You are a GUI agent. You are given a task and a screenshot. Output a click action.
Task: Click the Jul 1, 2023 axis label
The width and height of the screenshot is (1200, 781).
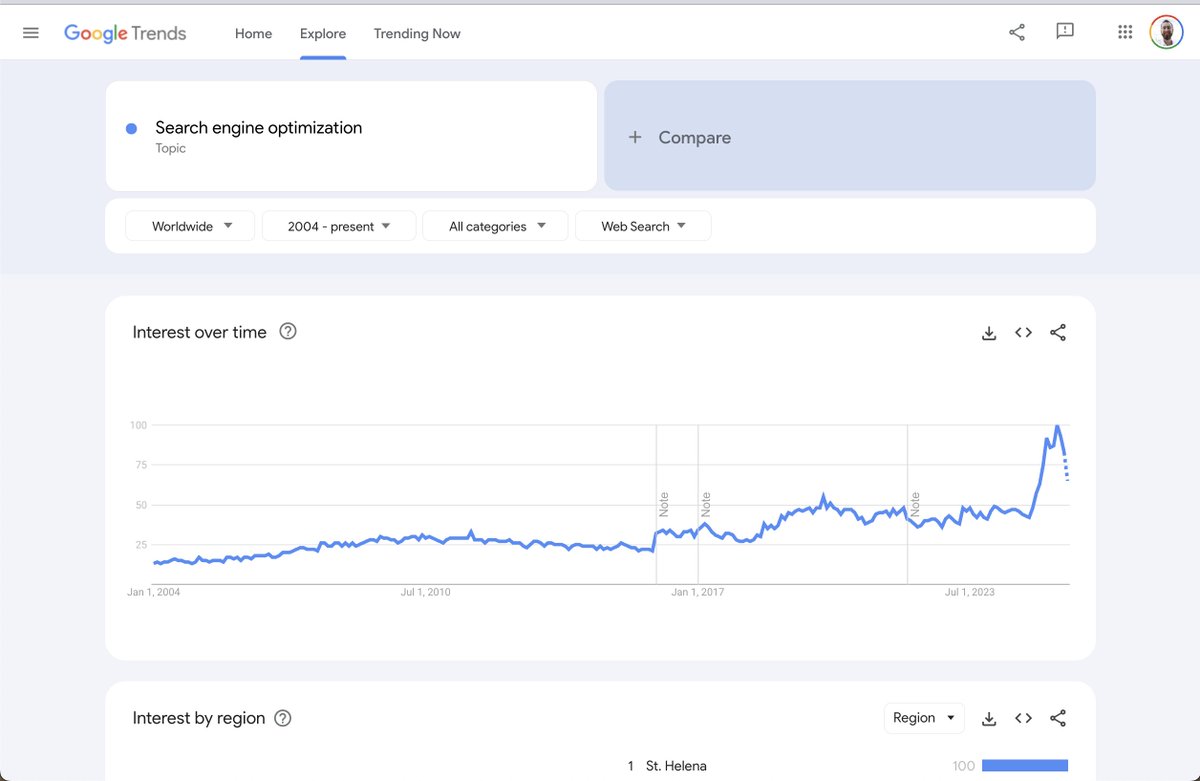click(x=970, y=592)
